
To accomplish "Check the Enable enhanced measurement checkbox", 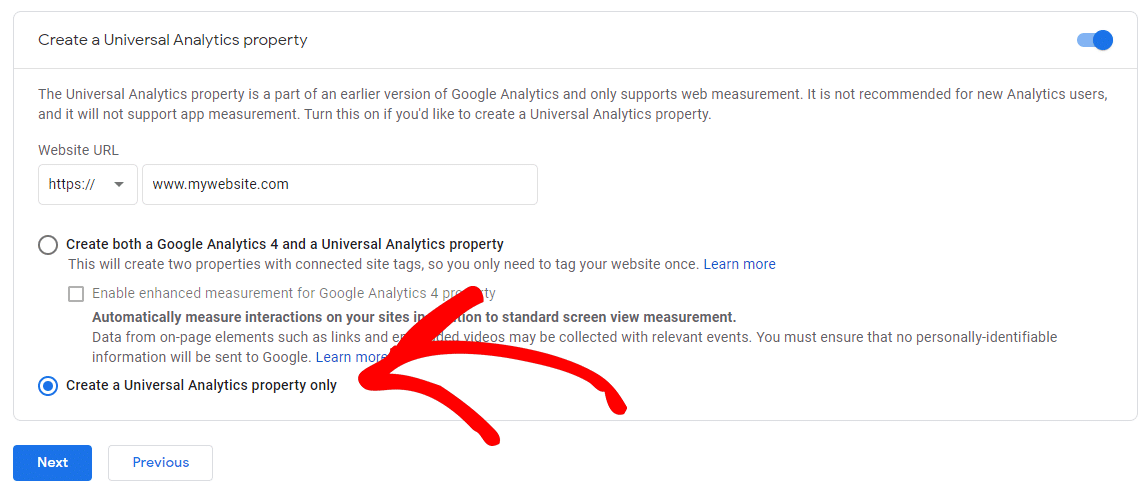I will coord(76,294).
